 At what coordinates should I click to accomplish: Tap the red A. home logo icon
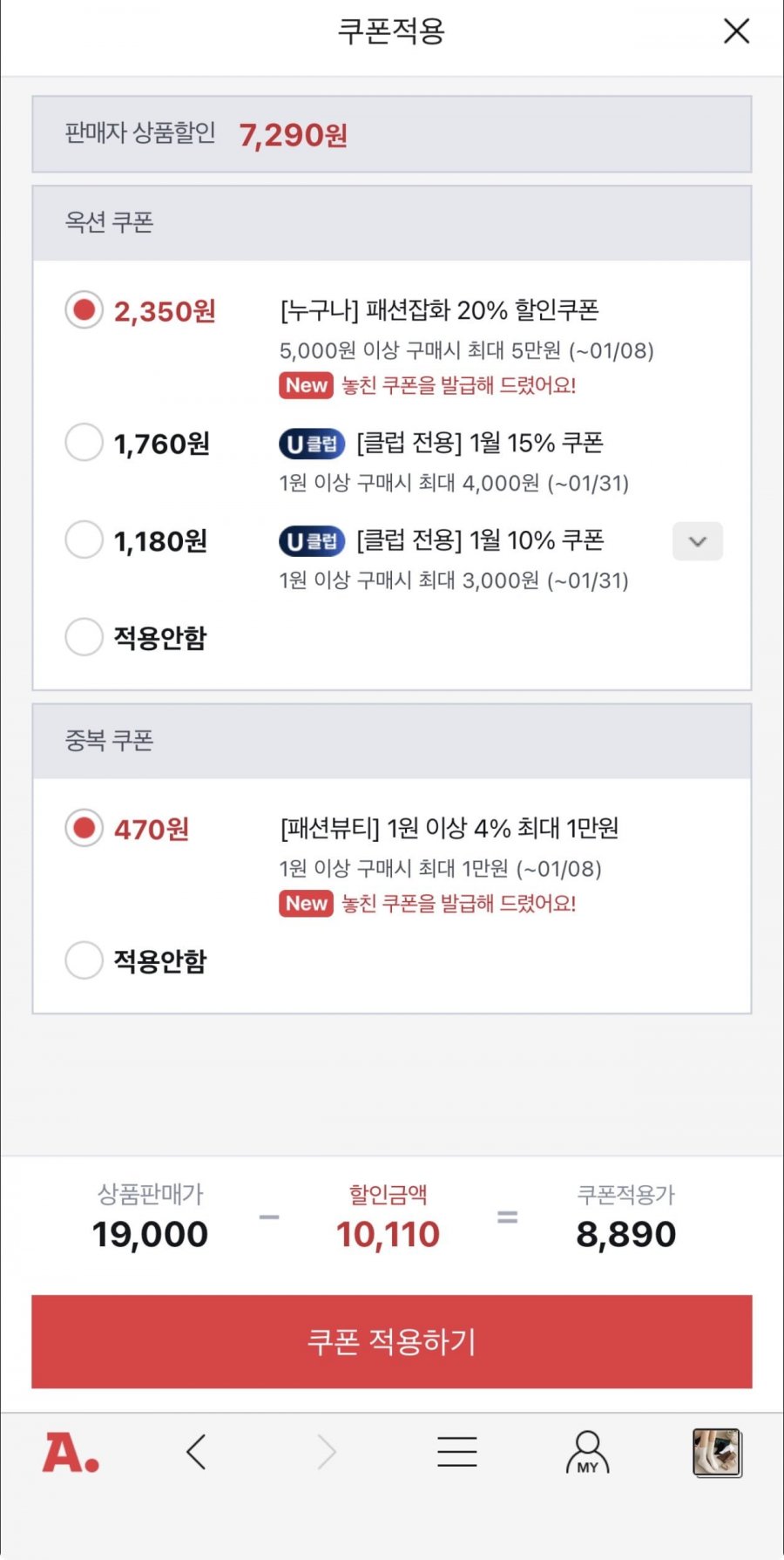71,1453
